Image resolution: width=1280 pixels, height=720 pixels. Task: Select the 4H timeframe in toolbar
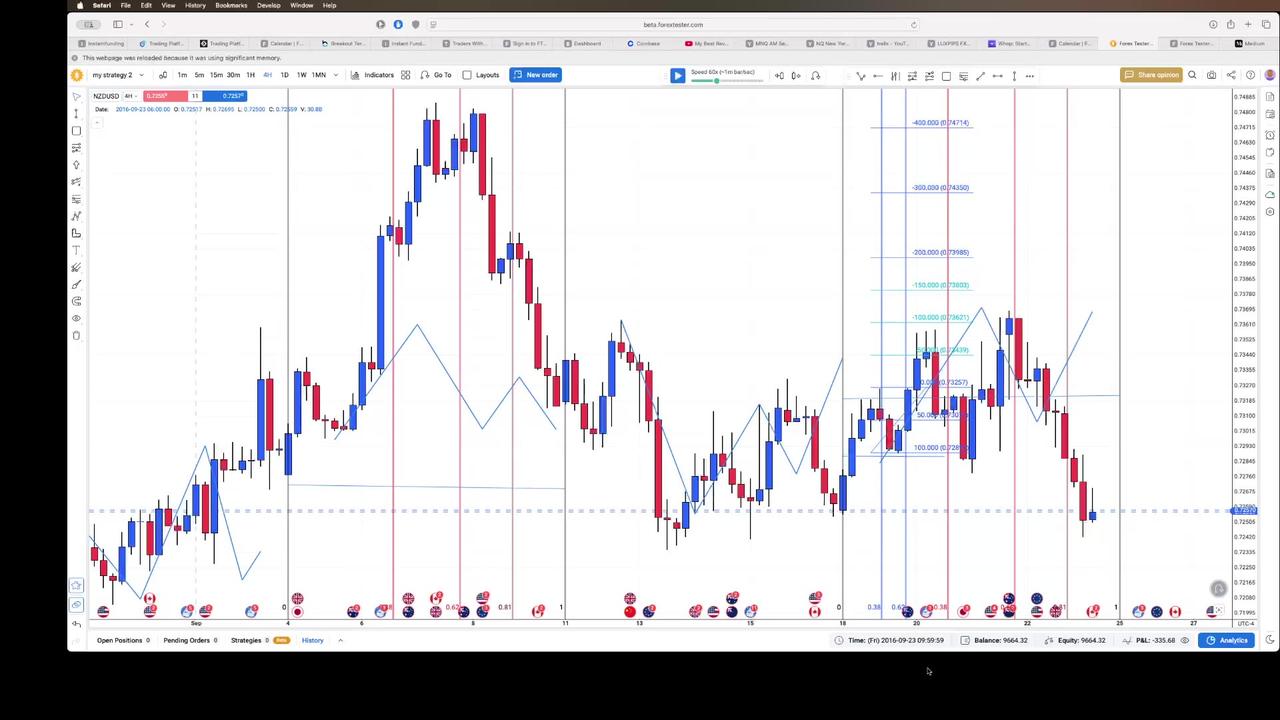267,75
